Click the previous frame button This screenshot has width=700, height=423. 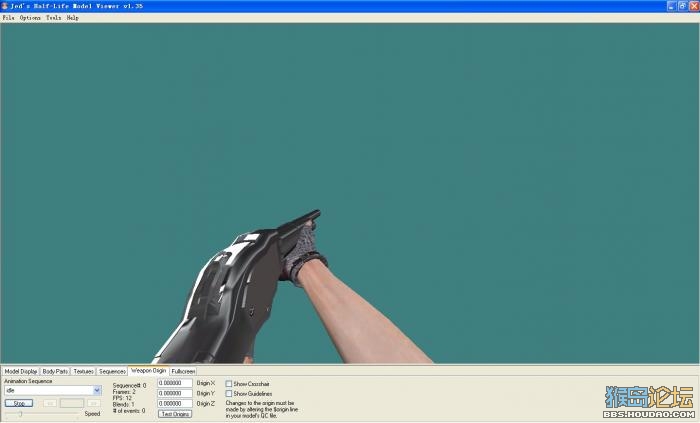pyautogui.click(x=50, y=403)
